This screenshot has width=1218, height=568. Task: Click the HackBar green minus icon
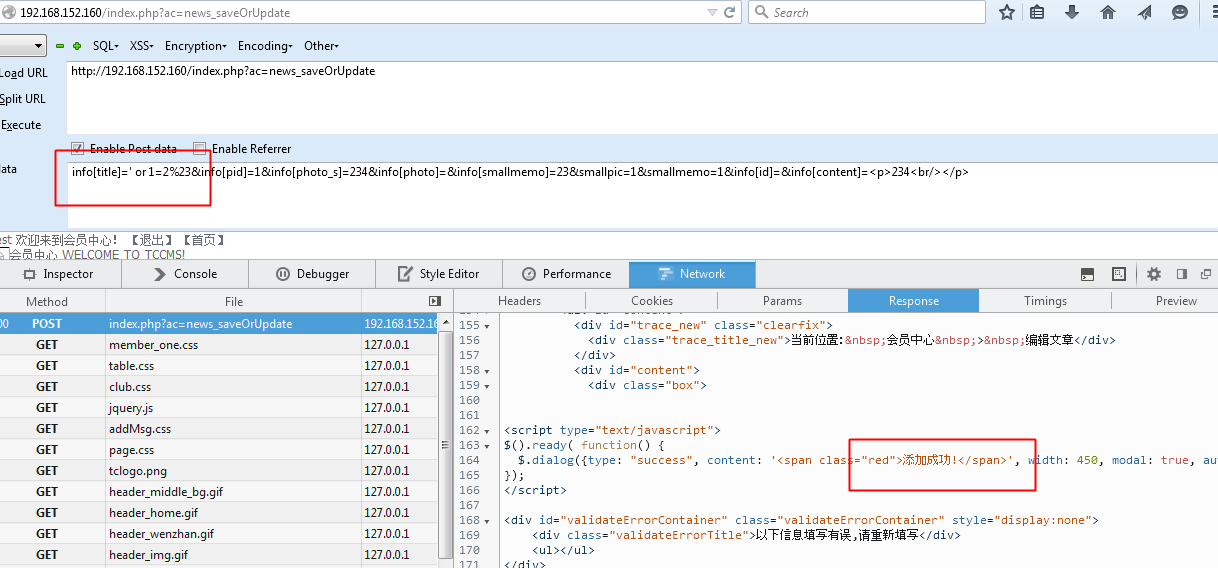[x=60, y=46]
